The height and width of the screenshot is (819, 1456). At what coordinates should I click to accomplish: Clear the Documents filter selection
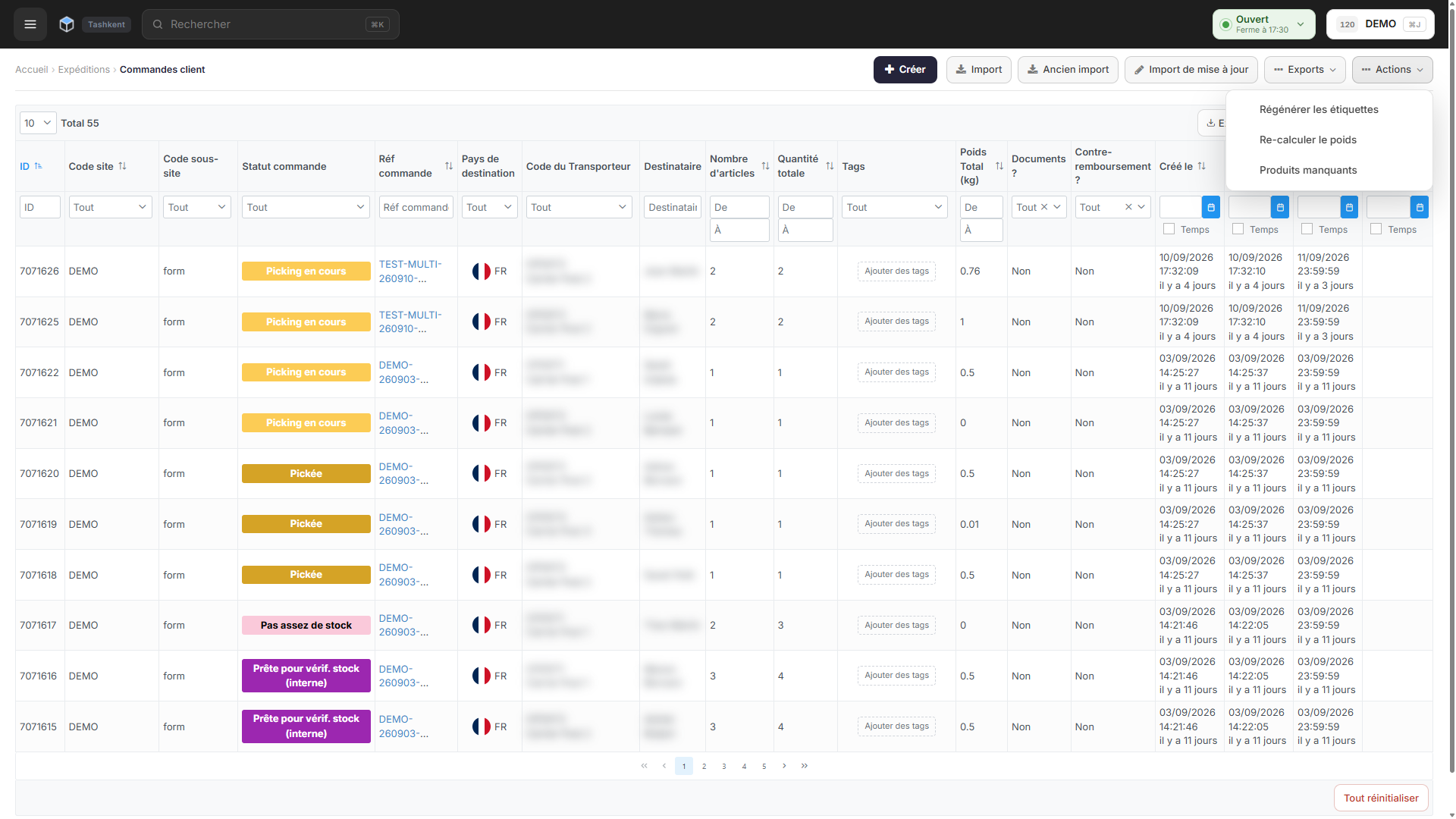click(x=1044, y=207)
